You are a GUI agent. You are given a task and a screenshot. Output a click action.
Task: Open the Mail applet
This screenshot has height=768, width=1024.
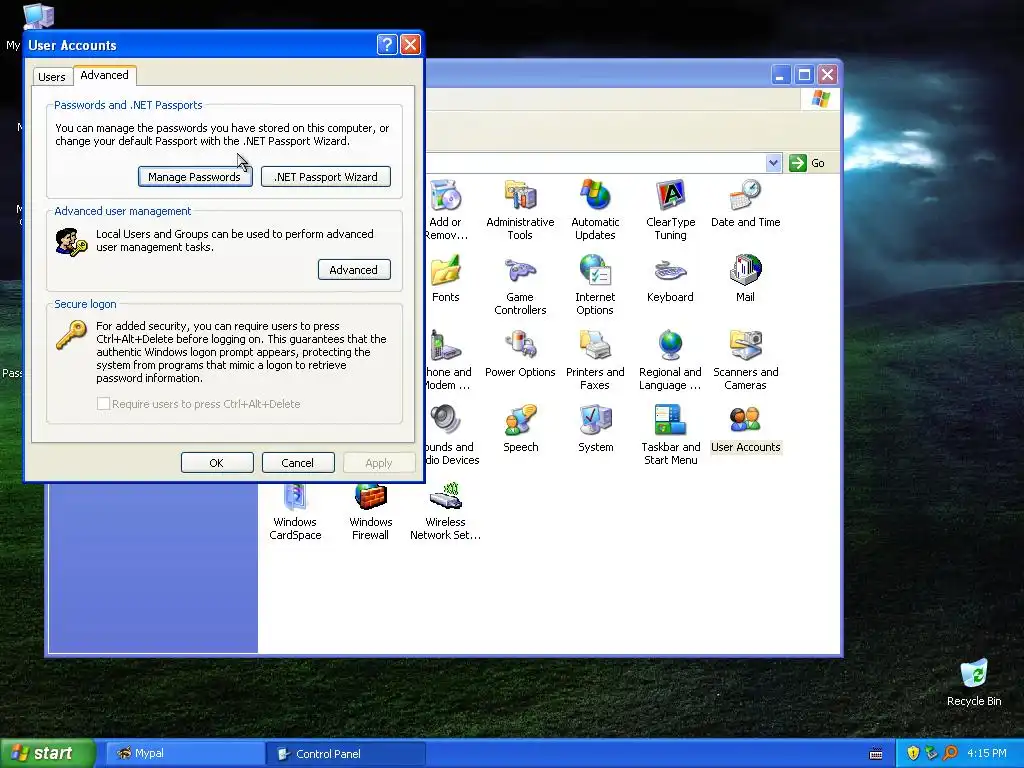click(745, 279)
